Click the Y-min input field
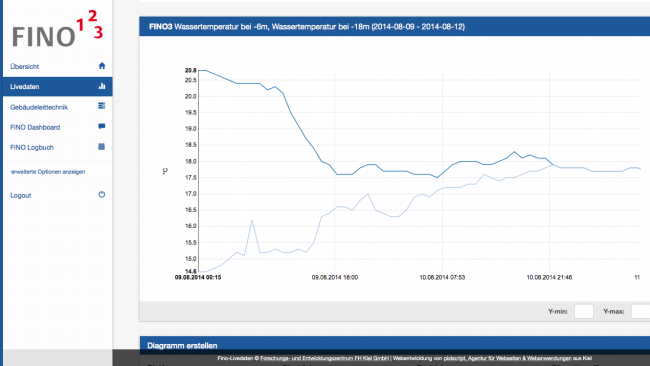The width and height of the screenshot is (650, 366). pos(584,311)
